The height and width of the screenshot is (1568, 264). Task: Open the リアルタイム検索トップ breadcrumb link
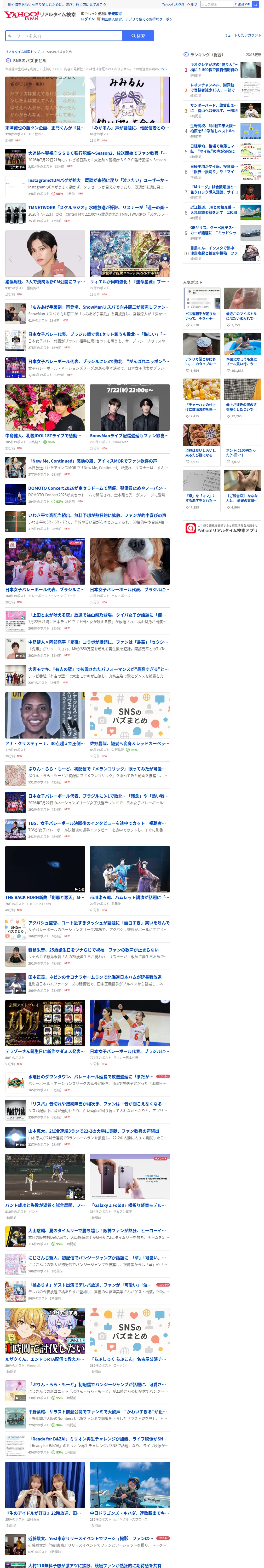click(x=22, y=52)
